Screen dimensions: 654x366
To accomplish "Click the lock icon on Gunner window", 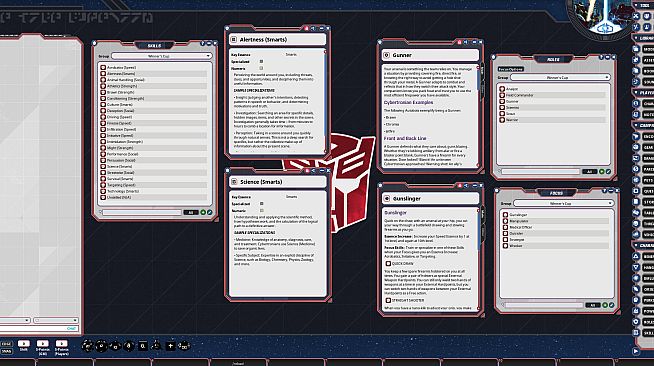I will point(460,43).
